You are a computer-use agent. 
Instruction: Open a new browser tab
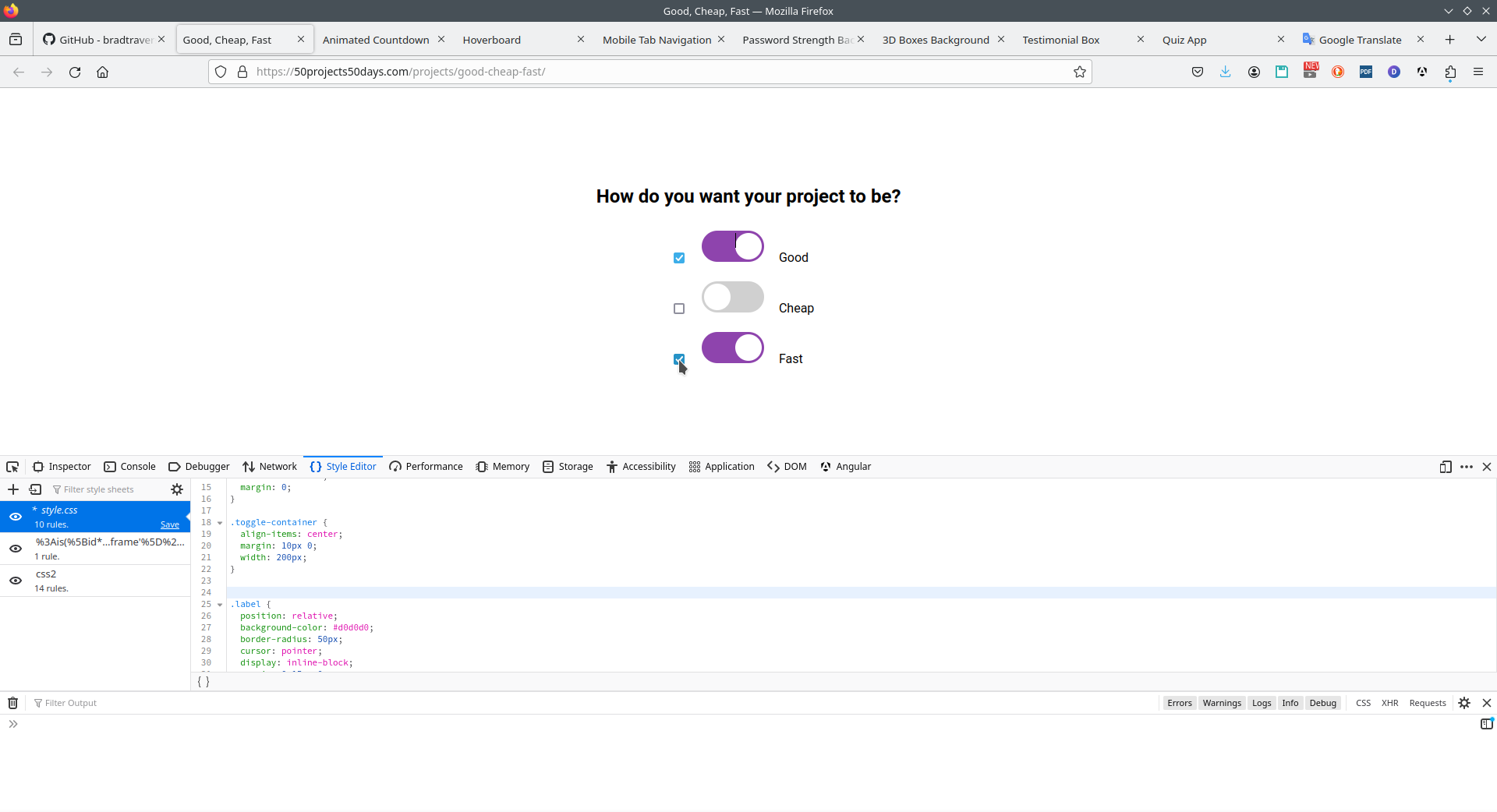(1450, 40)
